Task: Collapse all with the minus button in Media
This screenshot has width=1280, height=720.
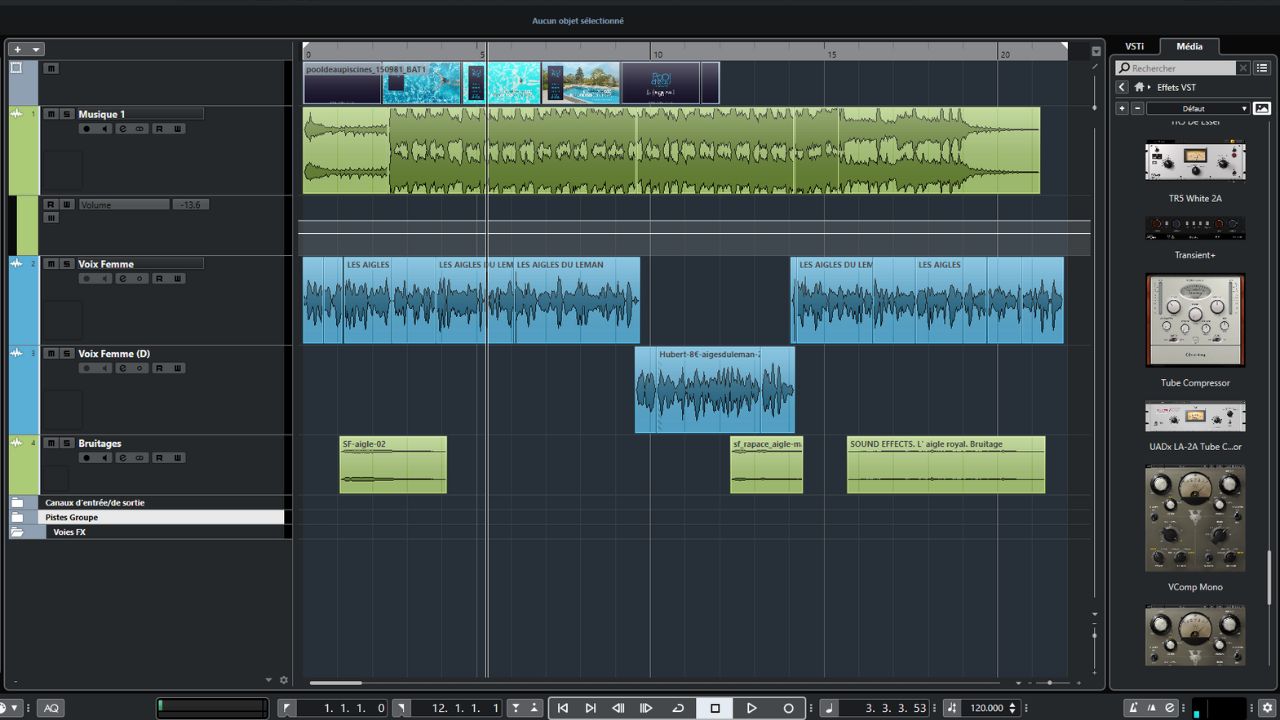Action: point(1137,108)
